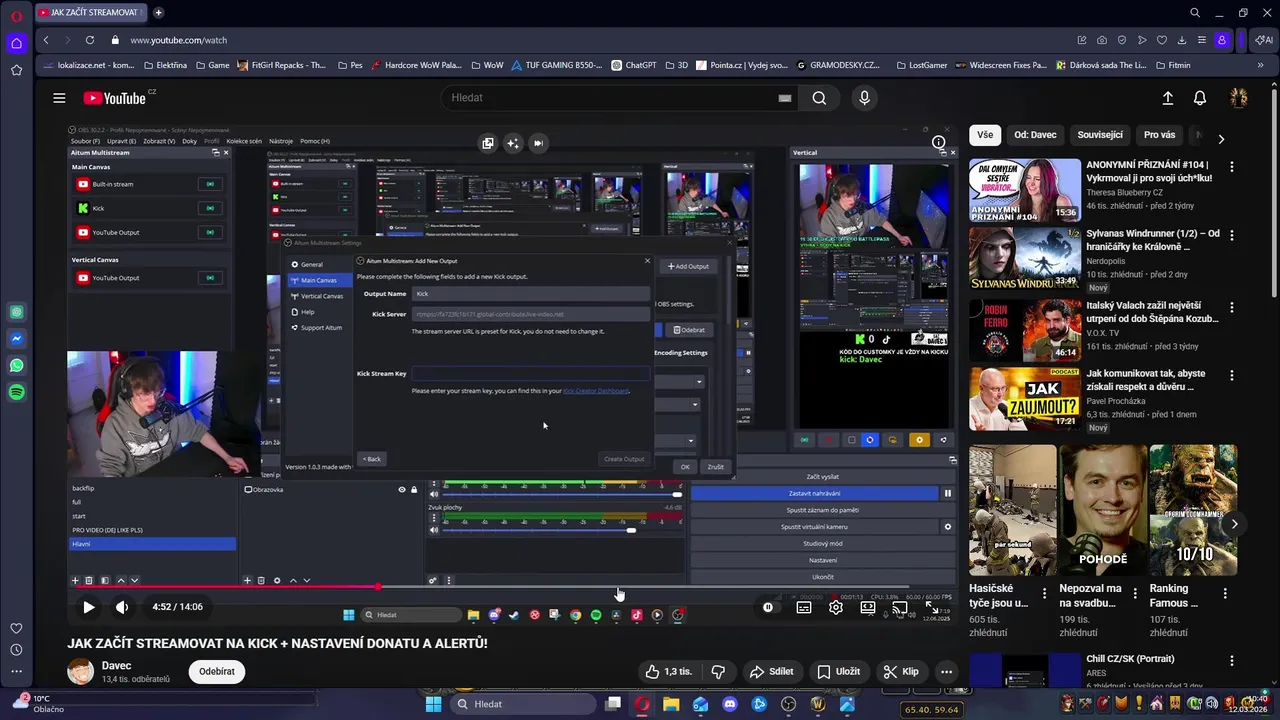Like the video with 1,3 tis.
This screenshot has height=720, width=1280.
point(669,672)
